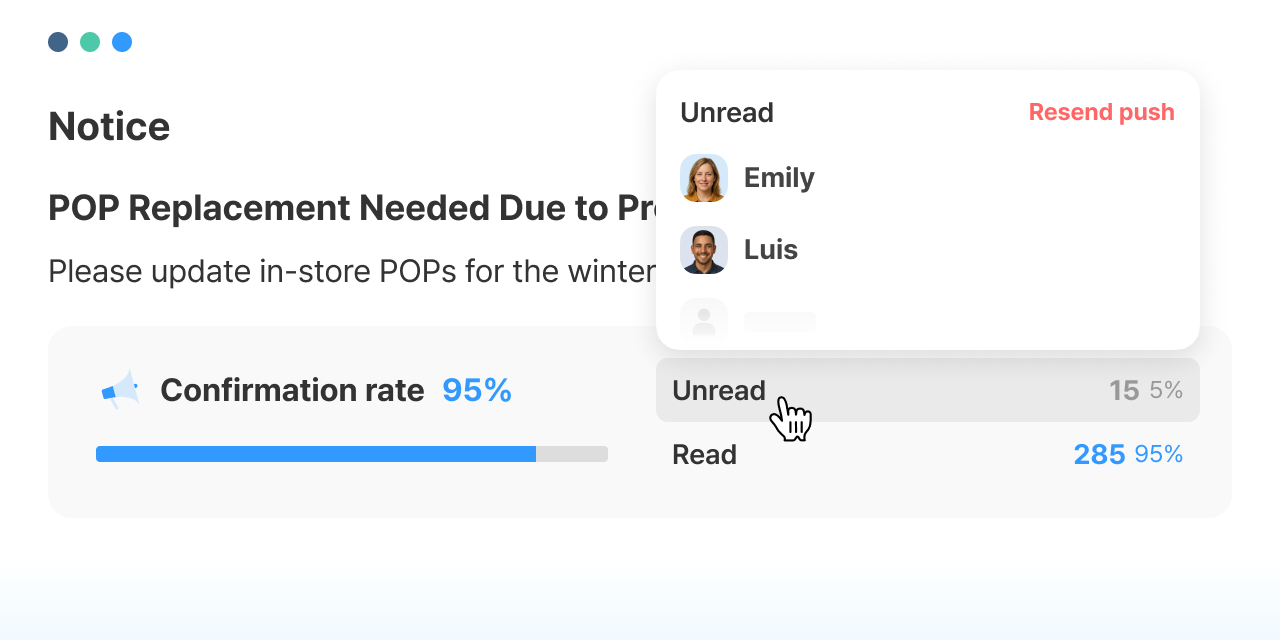Click the name Emily in unread list

779,178
